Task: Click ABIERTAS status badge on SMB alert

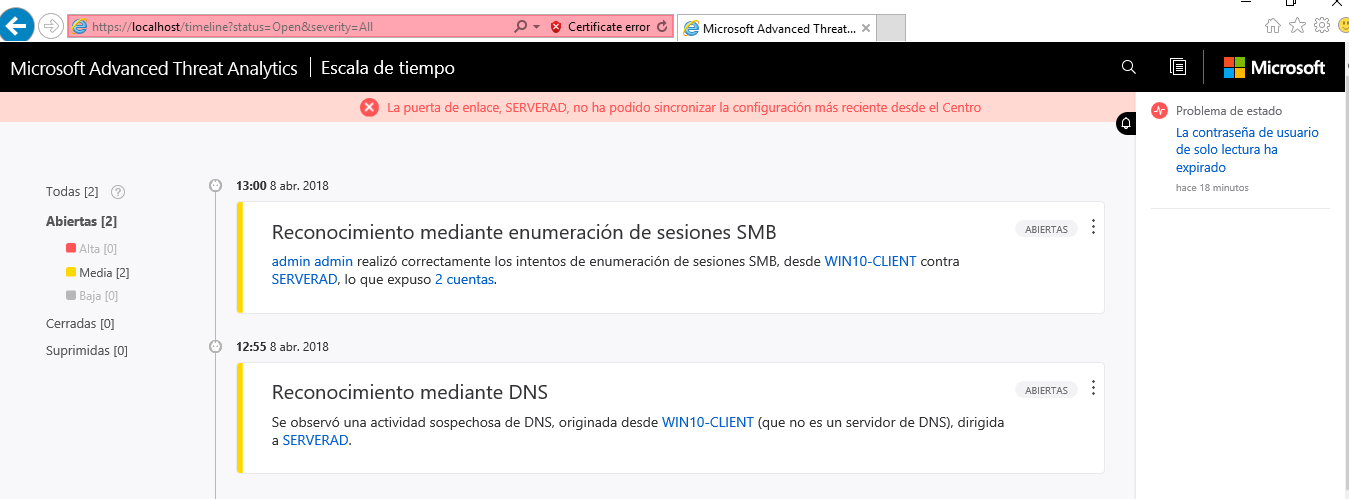Action: coord(1046,229)
